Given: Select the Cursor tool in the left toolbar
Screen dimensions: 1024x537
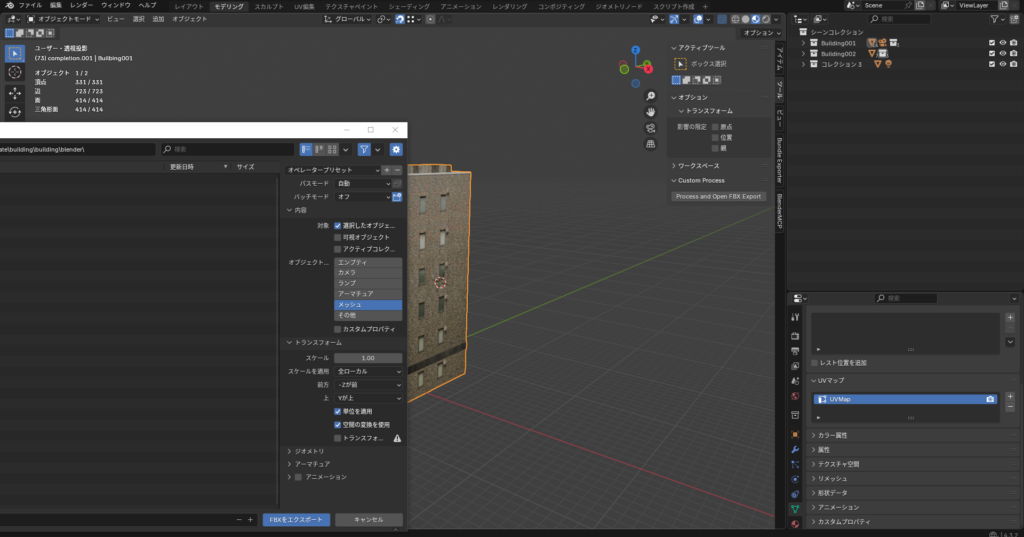Looking at the screenshot, I should pyautogui.click(x=15, y=72).
